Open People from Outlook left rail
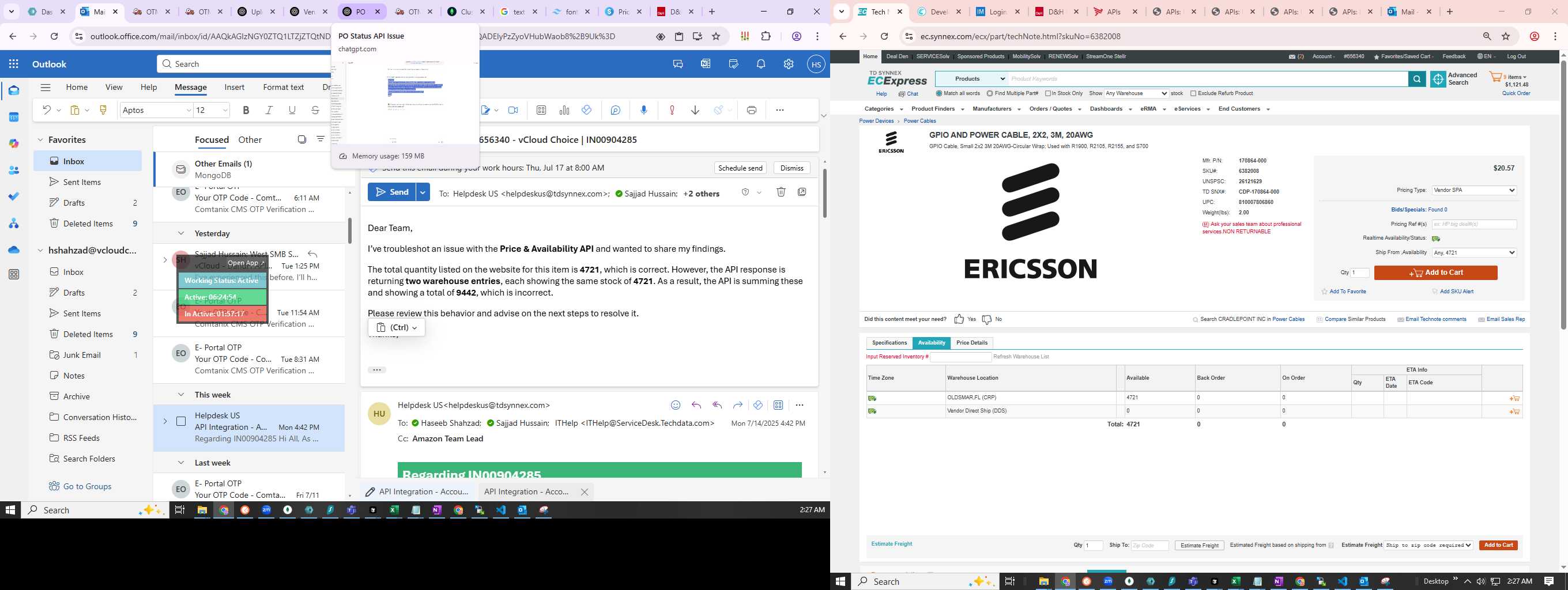1568x590 pixels. coord(13,171)
